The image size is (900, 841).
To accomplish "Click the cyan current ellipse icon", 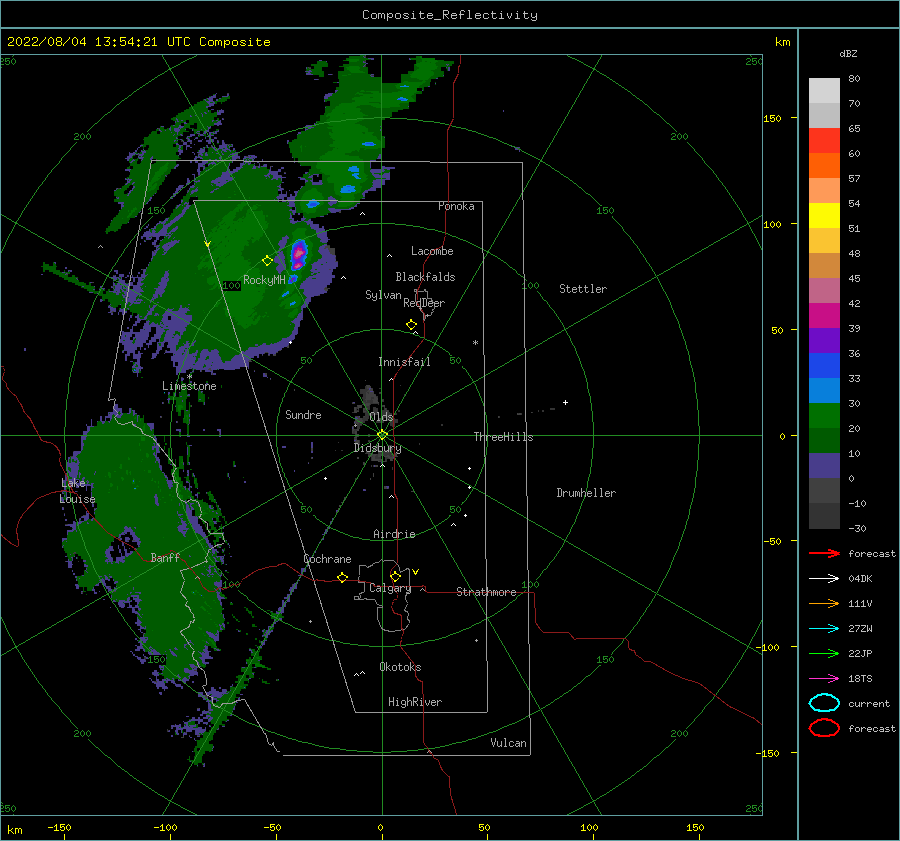I will [824, 703].
